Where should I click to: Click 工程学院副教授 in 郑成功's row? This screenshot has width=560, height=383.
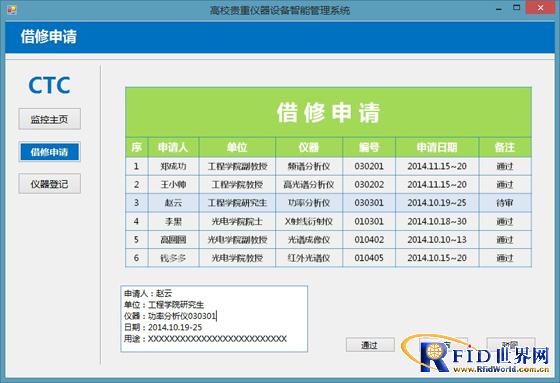click(237, 166)
